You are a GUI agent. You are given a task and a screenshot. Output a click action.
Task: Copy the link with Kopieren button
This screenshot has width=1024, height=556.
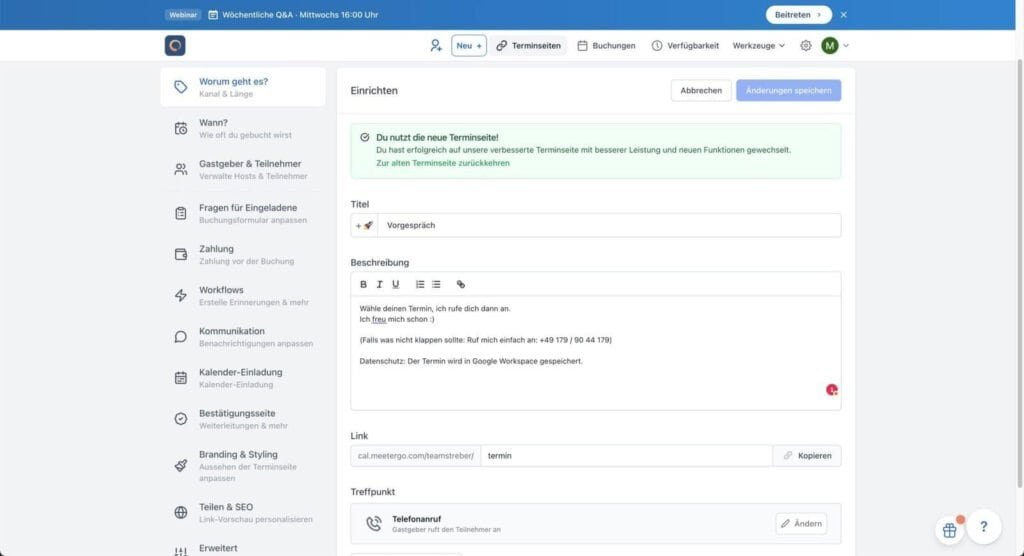807,455
